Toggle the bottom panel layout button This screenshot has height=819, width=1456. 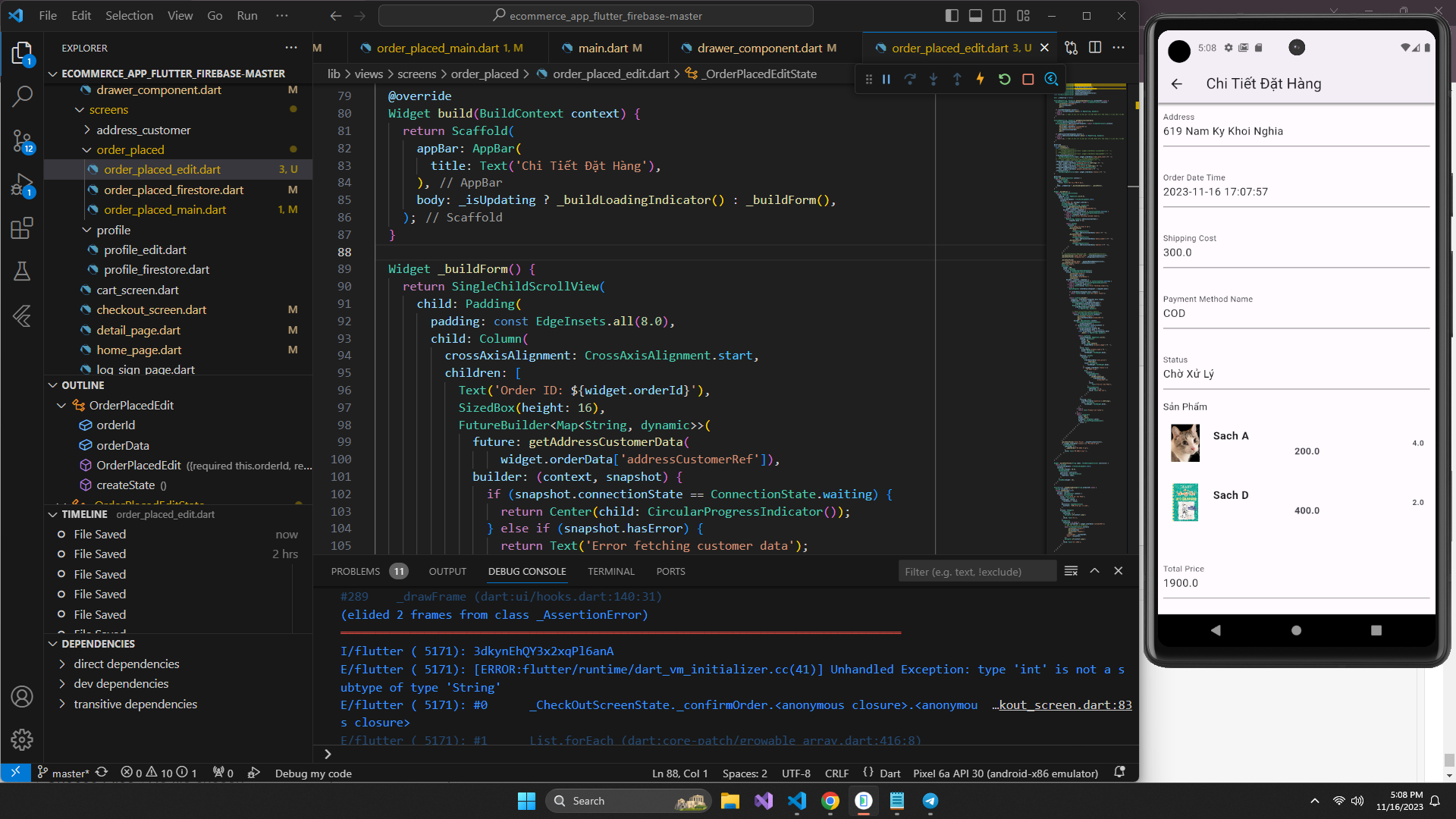(x=975, y=16)
